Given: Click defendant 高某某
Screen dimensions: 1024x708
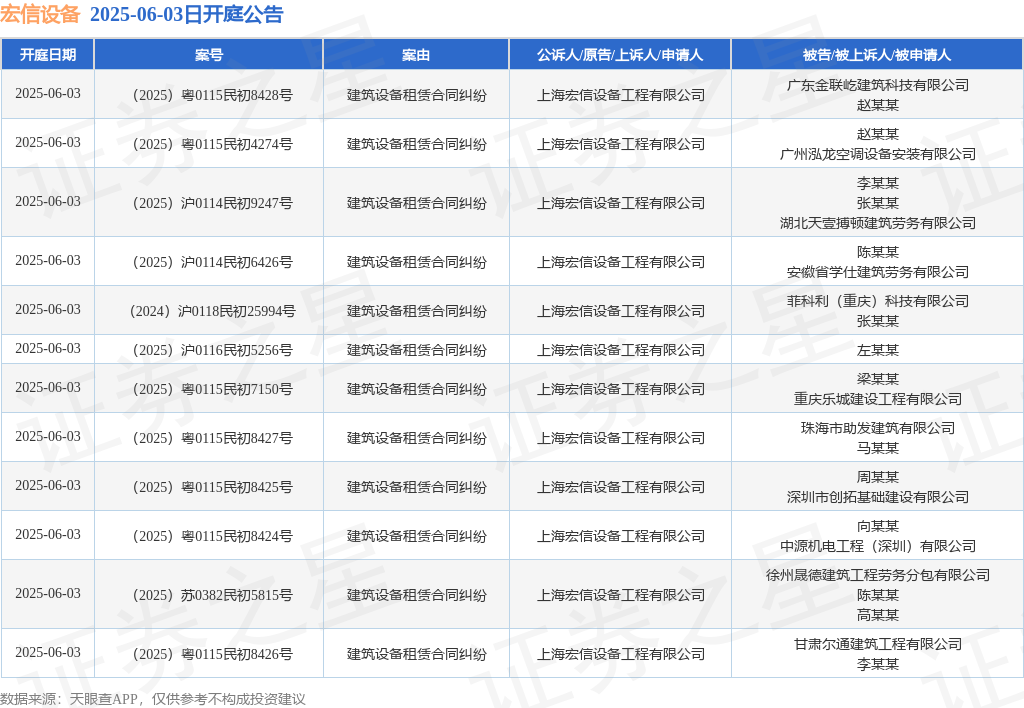Looking at the screenshot, I should (x=877, y=615).
